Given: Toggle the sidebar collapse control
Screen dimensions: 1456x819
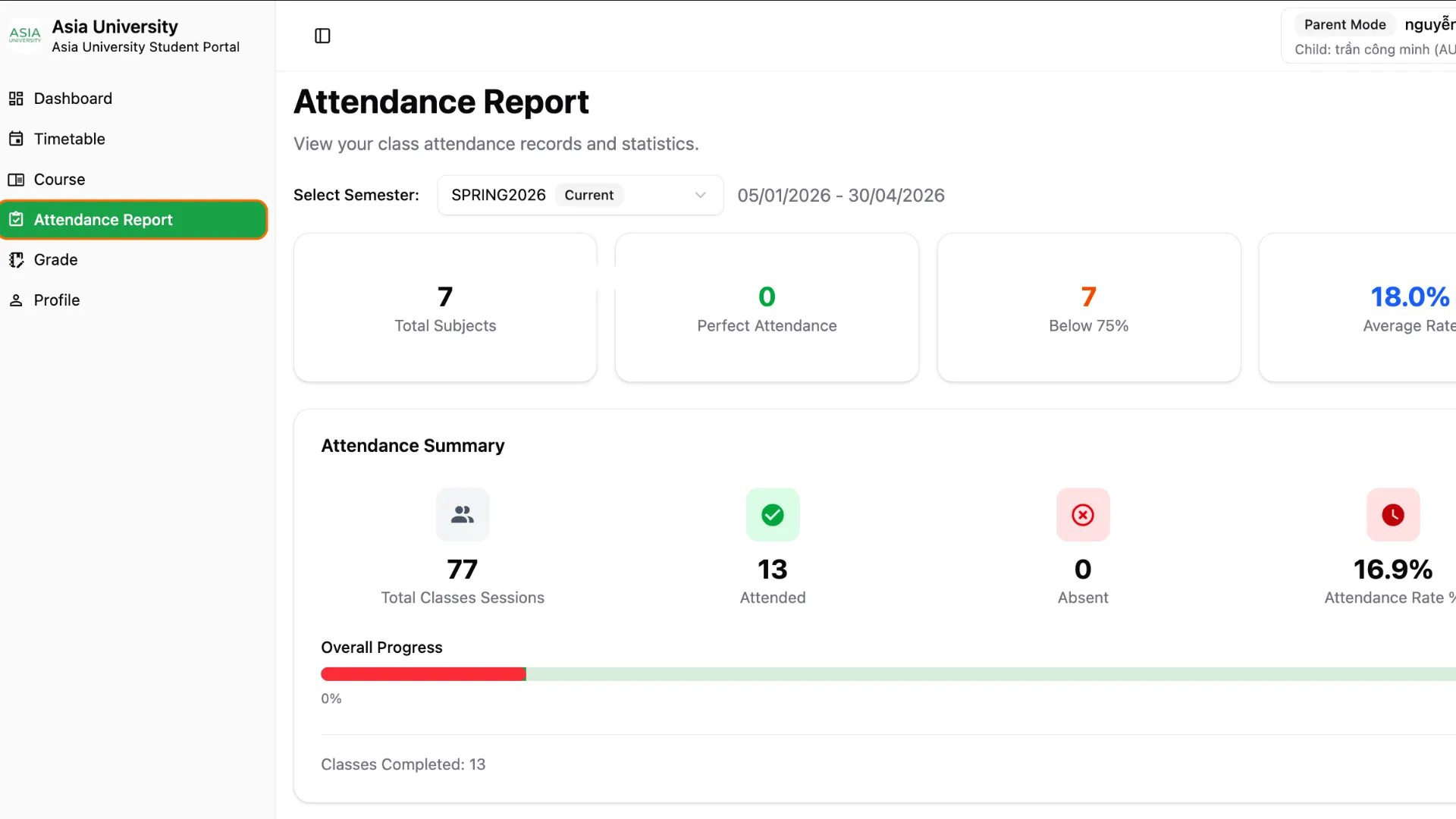Looking at the screenshot, I should (322, 35).
